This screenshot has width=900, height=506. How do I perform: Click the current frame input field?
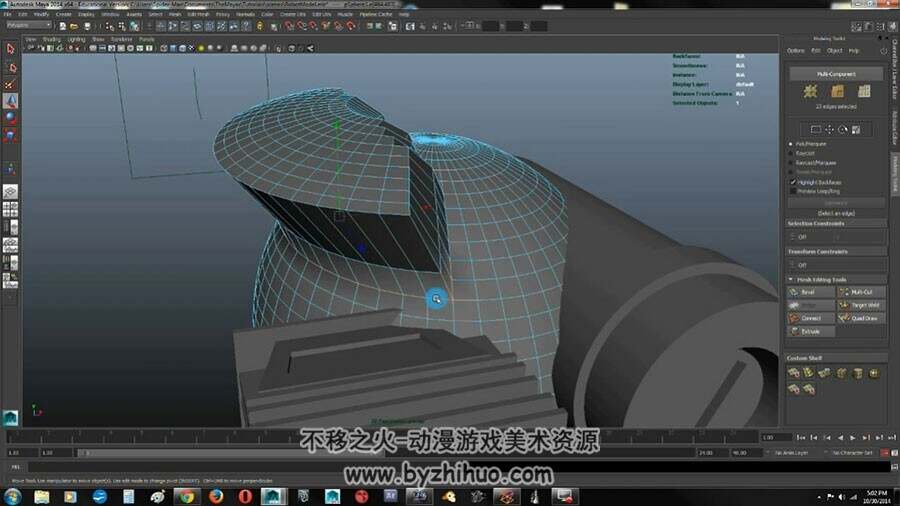(x=776, y=438)
